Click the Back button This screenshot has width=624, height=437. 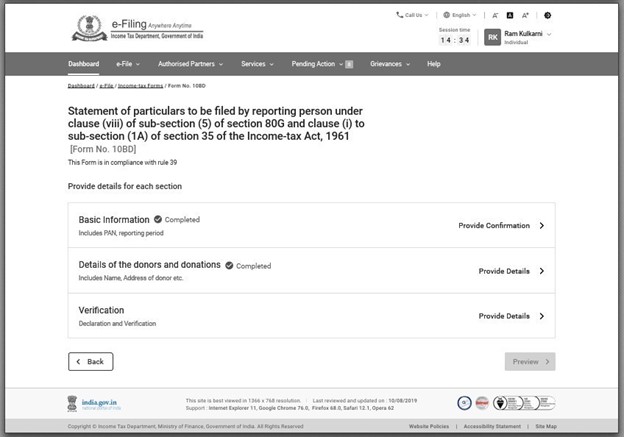90,361
